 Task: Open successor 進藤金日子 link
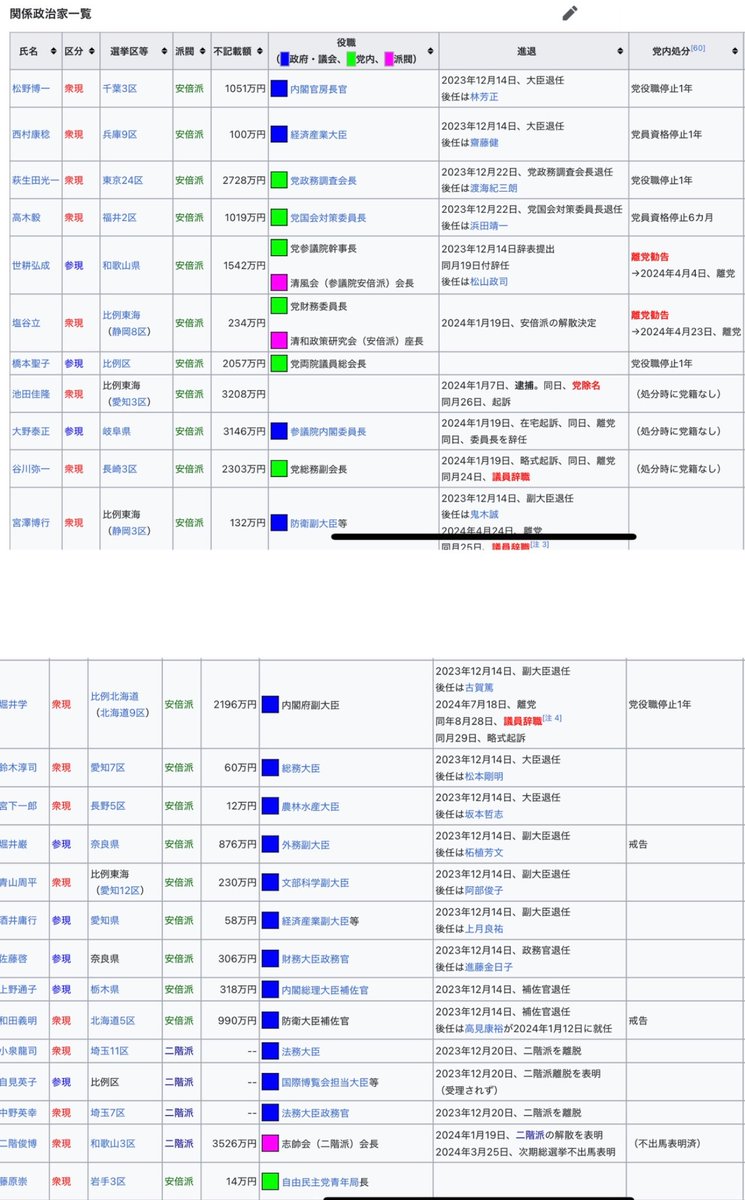coord(489,967)
